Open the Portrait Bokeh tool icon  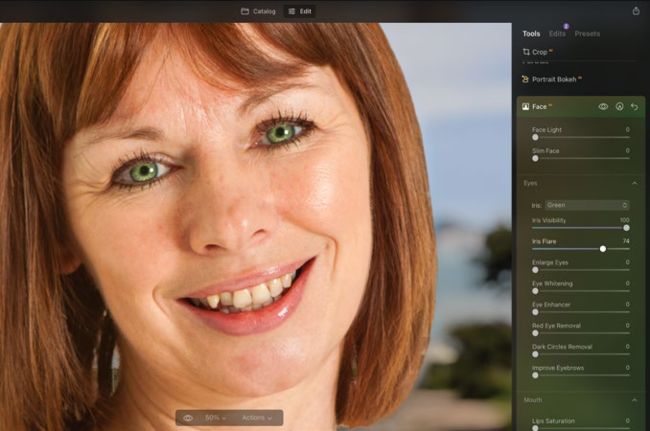[526, 78]
